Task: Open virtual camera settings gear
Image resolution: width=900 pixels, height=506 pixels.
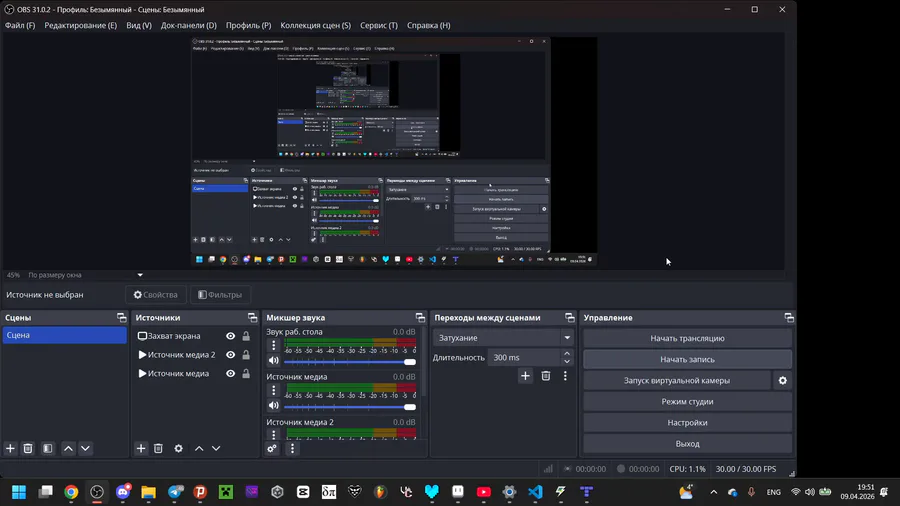Action: pyautogui.click(x=783, y=380)
